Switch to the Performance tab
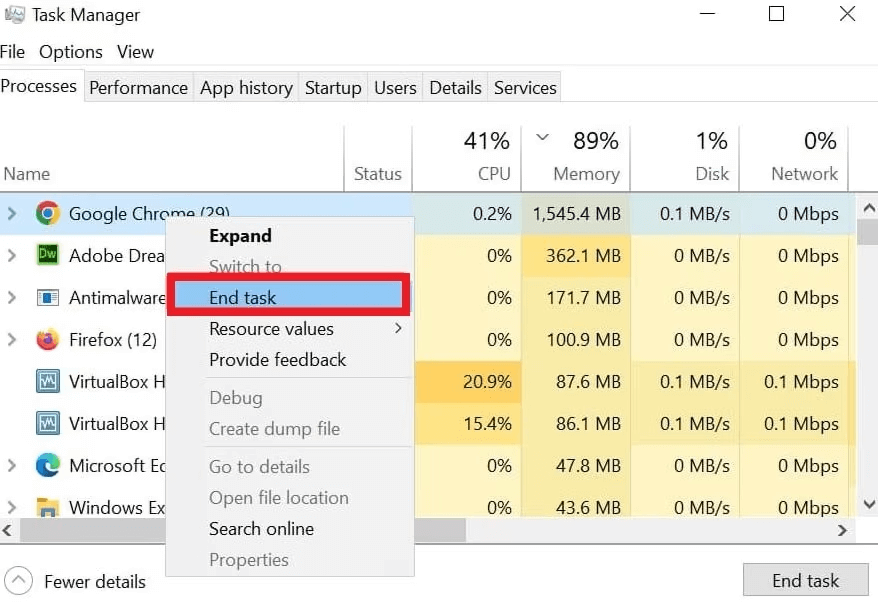 (x=138, y=87)
